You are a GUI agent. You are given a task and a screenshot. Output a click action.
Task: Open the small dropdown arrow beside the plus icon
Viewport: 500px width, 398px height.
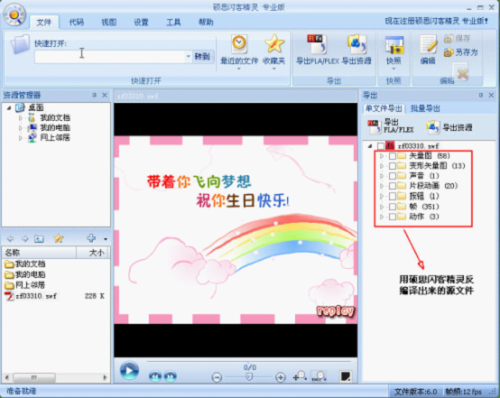click(x=106, y=239)
